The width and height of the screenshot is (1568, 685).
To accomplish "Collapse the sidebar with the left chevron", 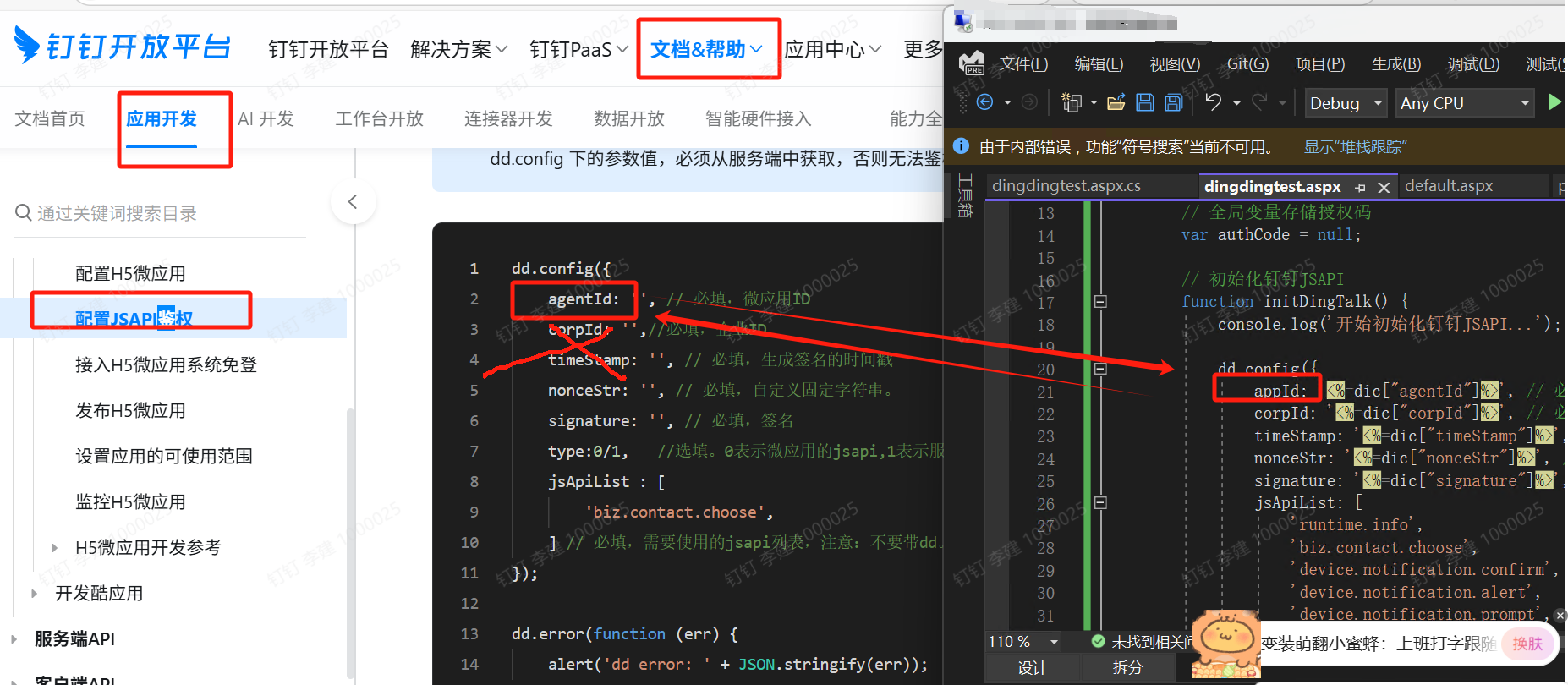I will (353, 201).
